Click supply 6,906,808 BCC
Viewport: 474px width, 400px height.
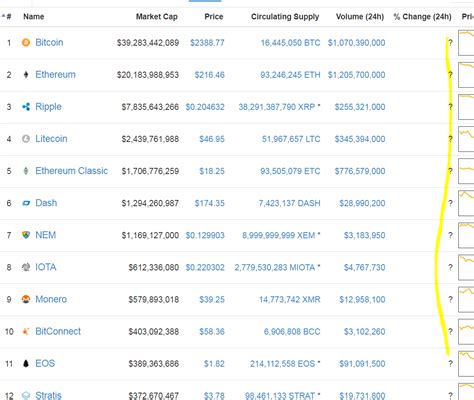click(292, 332)
